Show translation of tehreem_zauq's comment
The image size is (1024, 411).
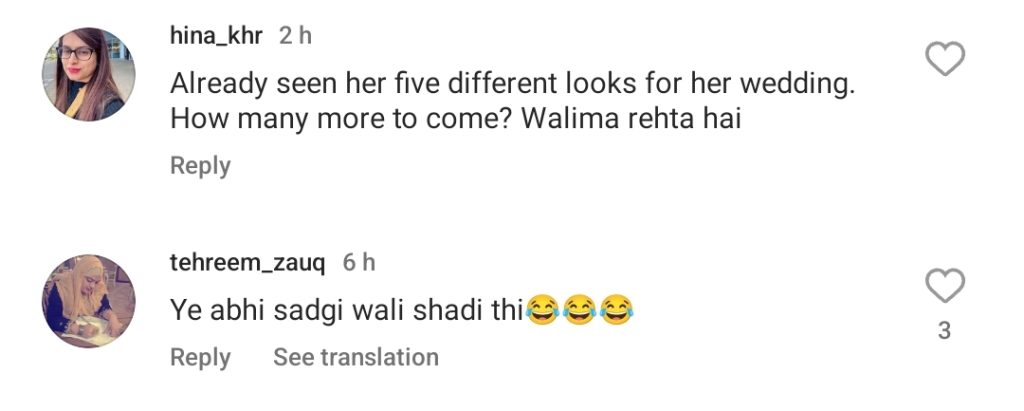coord(356,357)
